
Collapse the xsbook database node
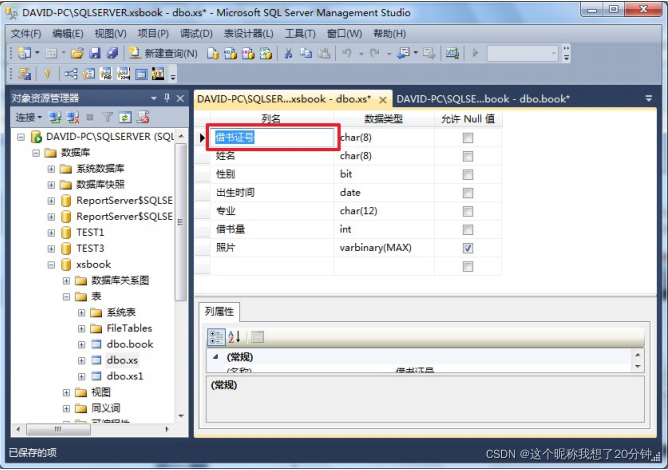click(51, 265)
